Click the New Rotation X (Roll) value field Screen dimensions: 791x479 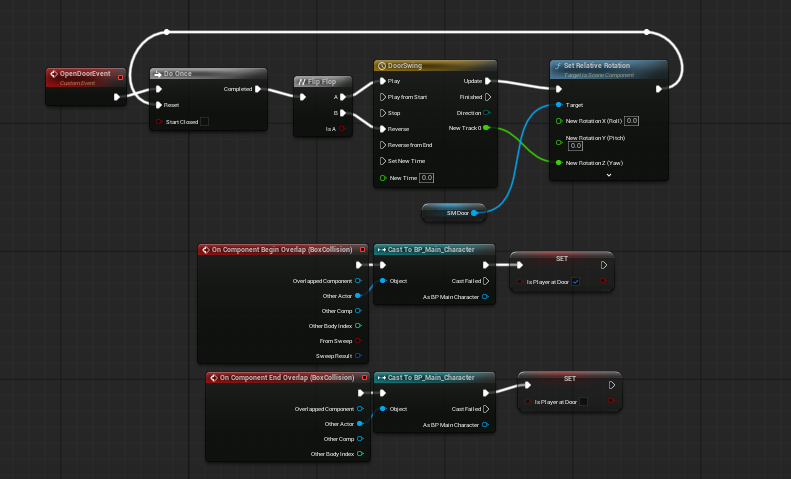[632, 121]
